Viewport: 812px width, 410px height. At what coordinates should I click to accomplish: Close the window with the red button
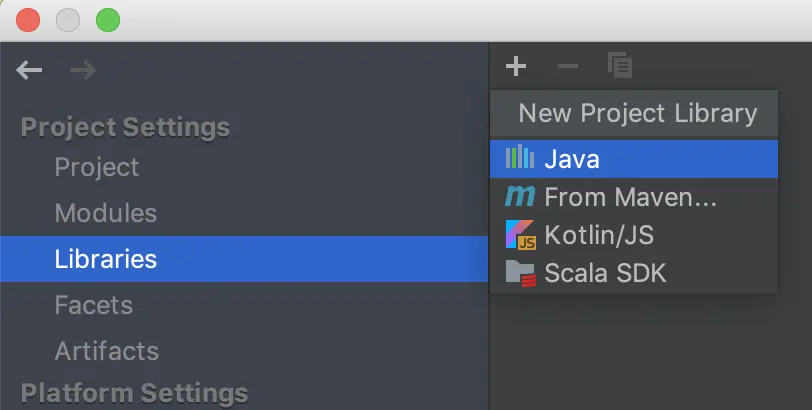(x=28, y=19)
